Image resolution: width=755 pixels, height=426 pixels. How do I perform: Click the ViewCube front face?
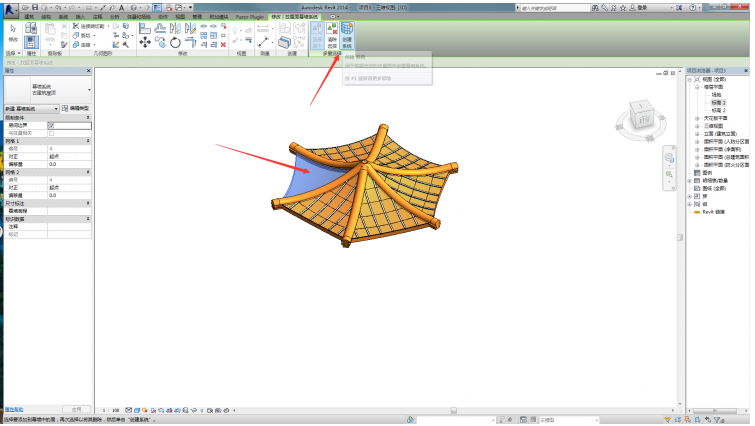click(x=643, y=119)
